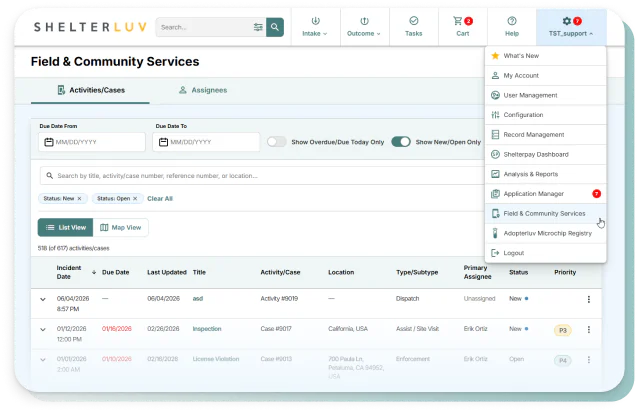Open My Account
The height and width of the screenshot is (413, 640).
coord(545,75)
